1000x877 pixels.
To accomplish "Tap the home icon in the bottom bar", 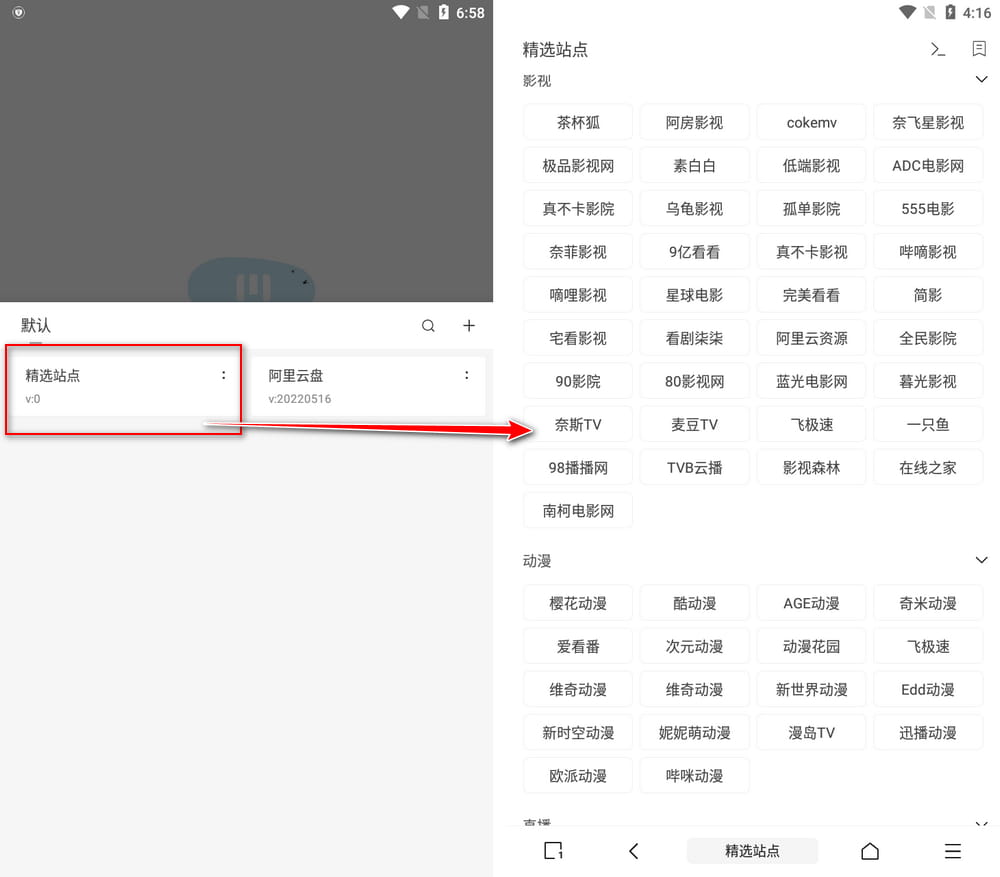I will [869, 851].
